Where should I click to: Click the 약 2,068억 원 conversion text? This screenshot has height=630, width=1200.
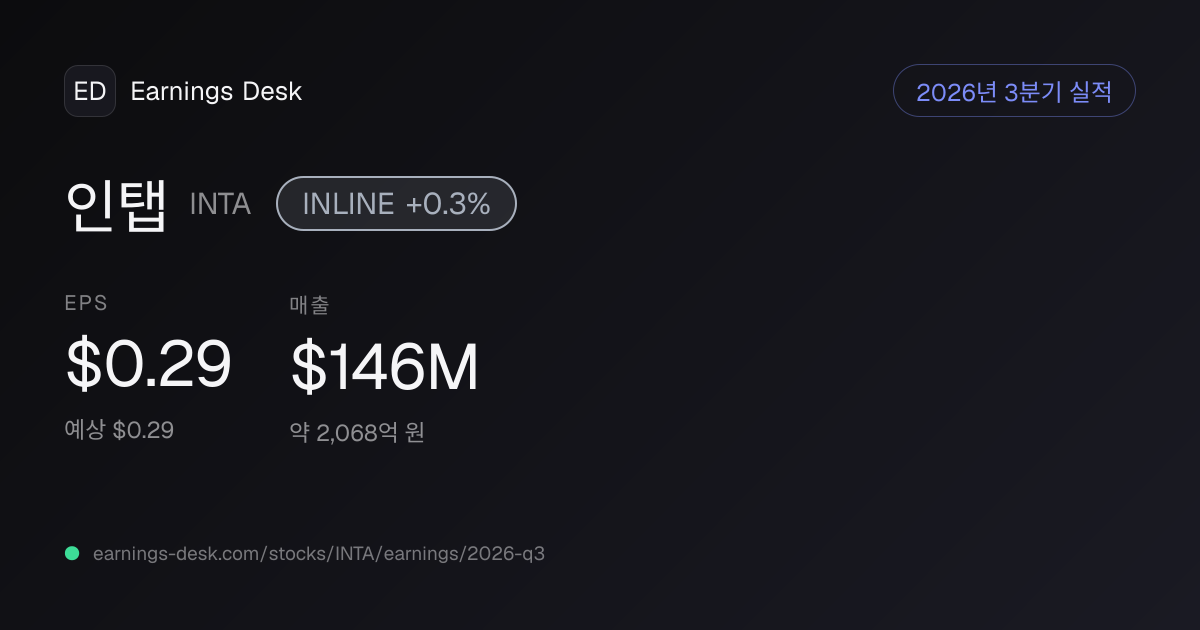(x=357, y=433)
